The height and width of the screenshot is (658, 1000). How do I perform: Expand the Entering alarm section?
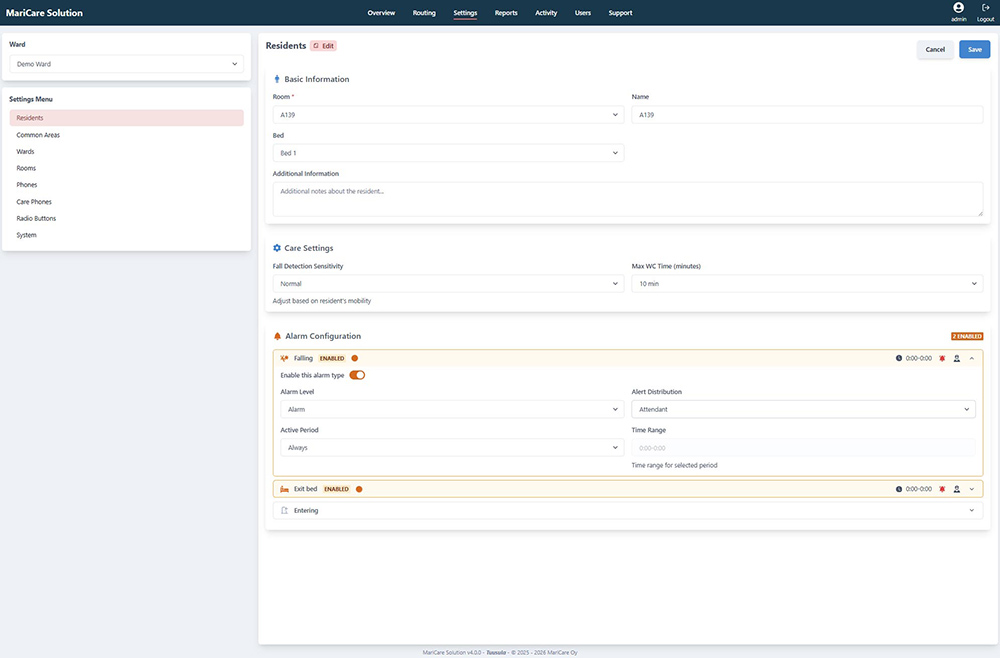pos(971,510)
